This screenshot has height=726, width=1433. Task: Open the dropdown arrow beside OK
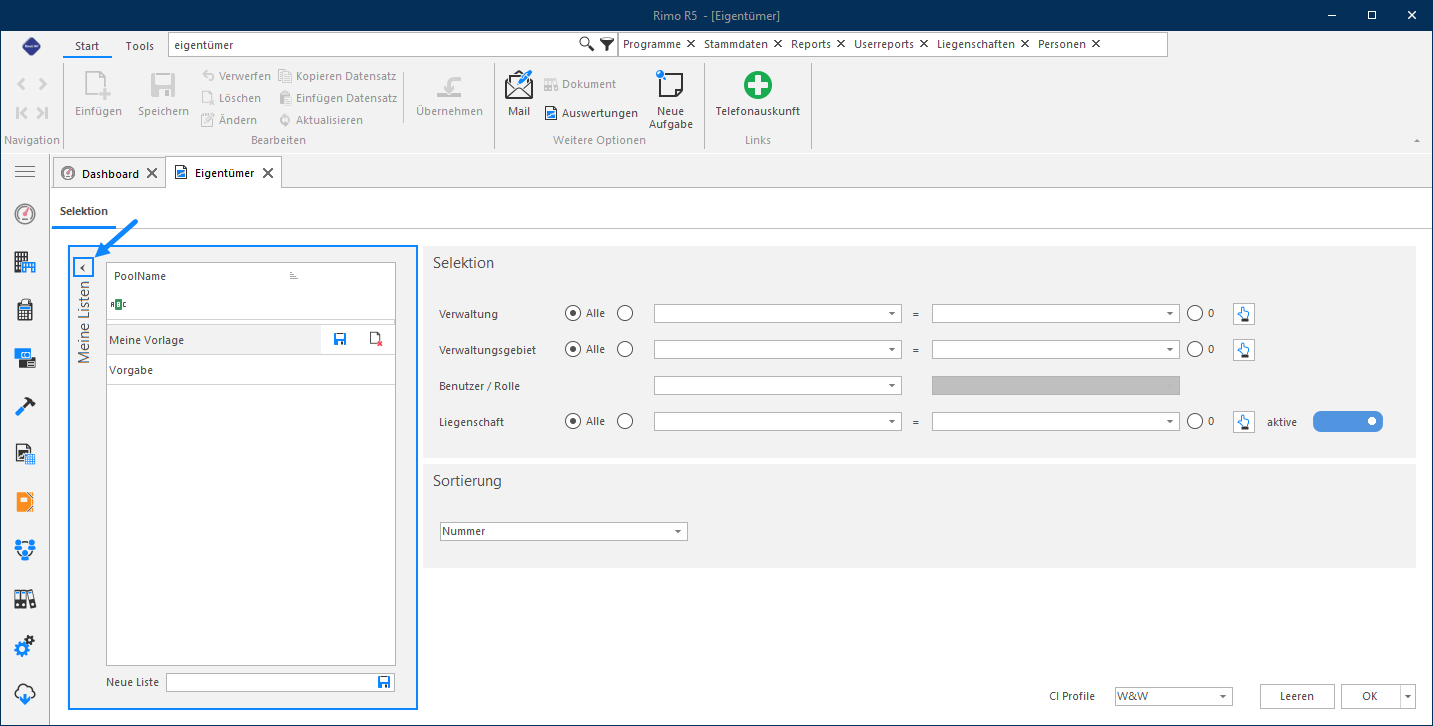(1409, 696)
